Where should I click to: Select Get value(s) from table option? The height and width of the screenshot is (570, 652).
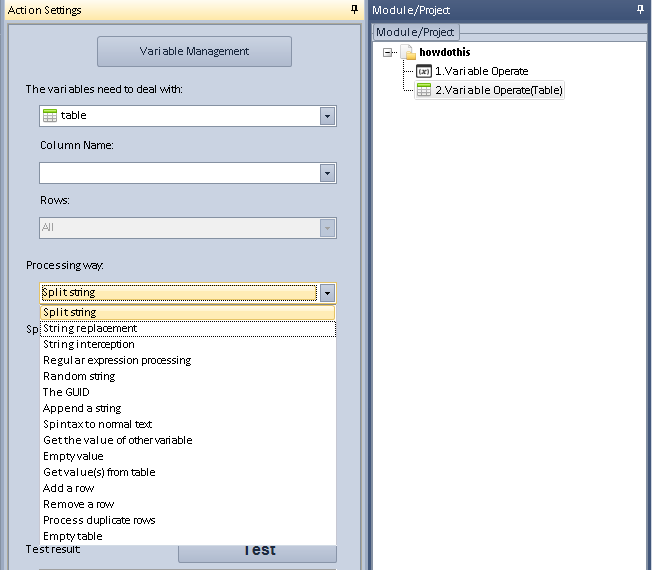[x=99, y=472]
